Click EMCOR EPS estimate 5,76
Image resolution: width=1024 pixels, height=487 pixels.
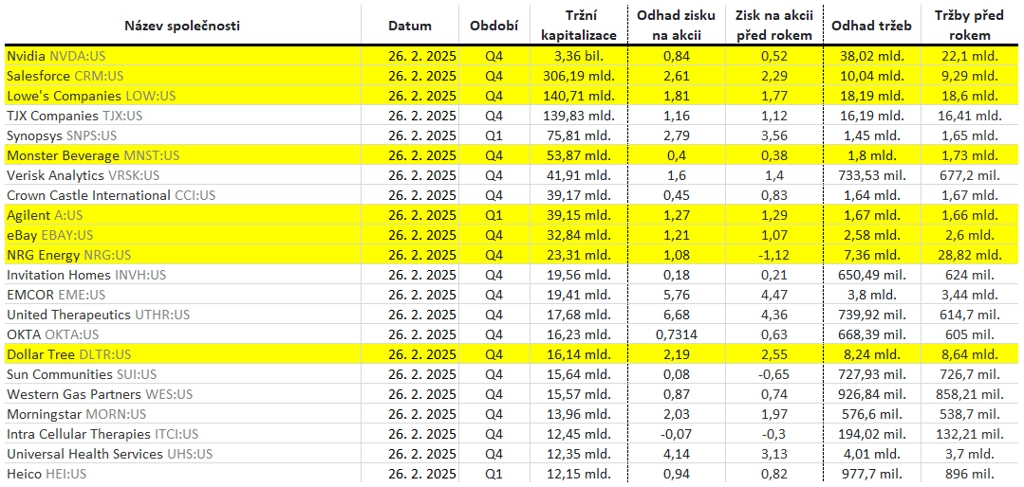676,294
